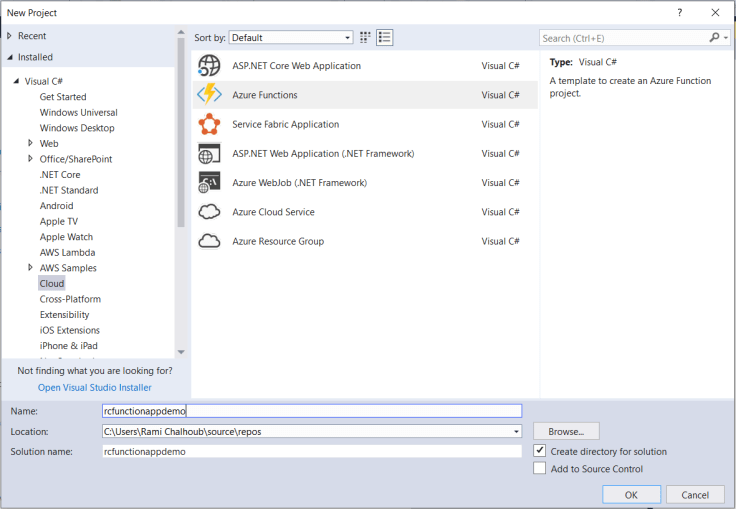Select the Azure Functions lightning bolt icon
736x509 pixels.
[209, 95]
